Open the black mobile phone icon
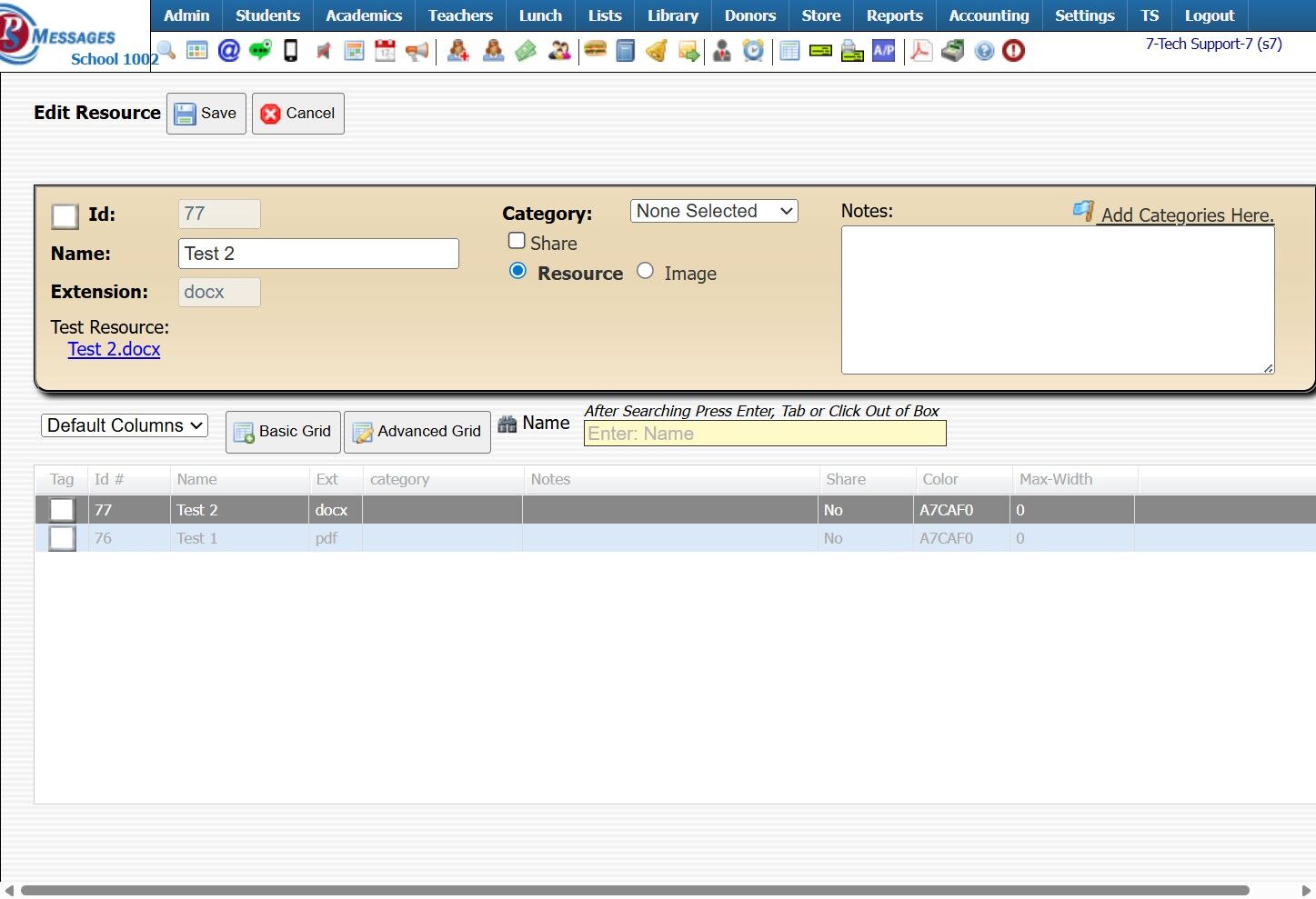The height and width of the screenshot is (899, 1316). 291,51
